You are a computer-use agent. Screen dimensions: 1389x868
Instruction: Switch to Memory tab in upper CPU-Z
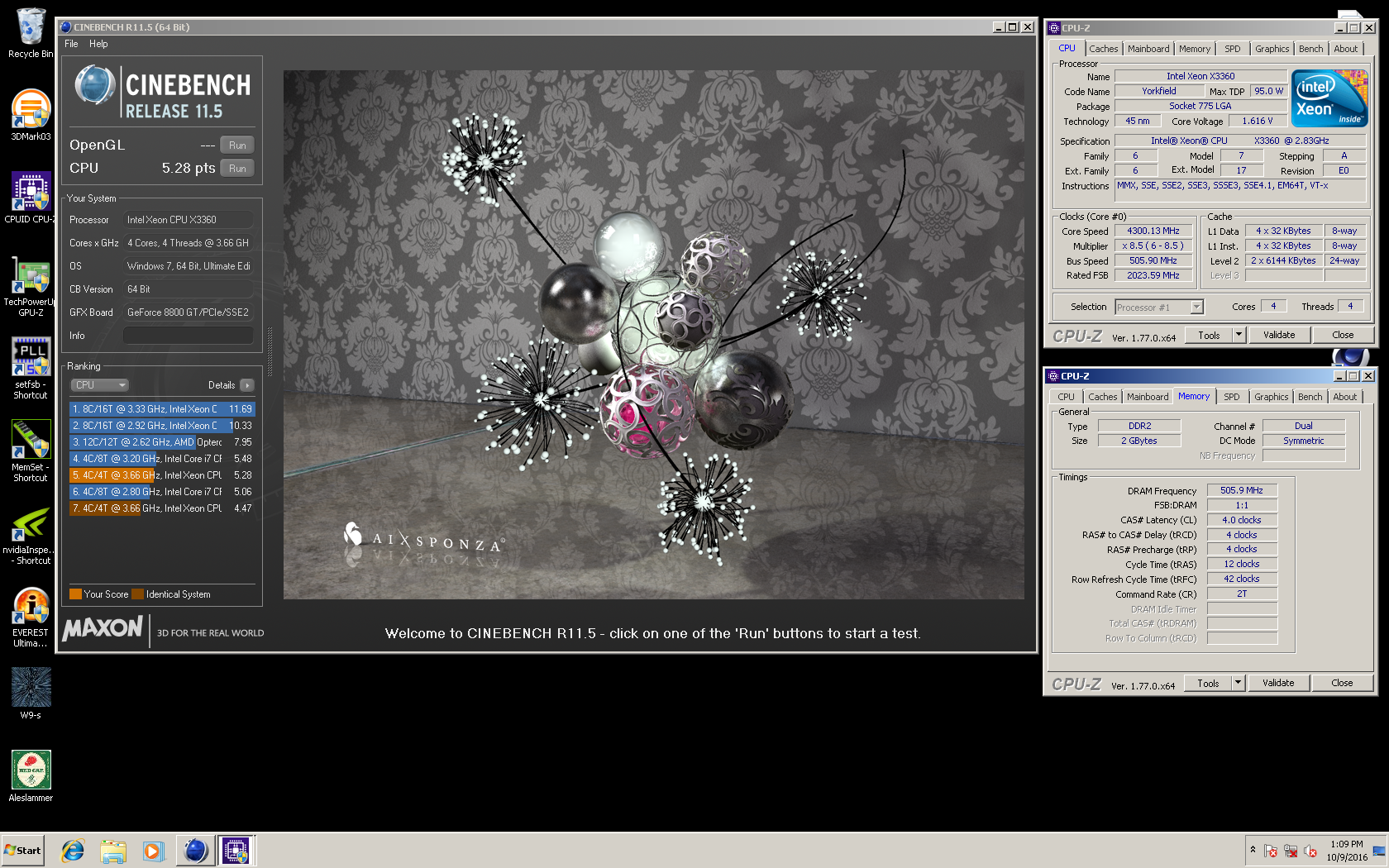pos(1195,49)
